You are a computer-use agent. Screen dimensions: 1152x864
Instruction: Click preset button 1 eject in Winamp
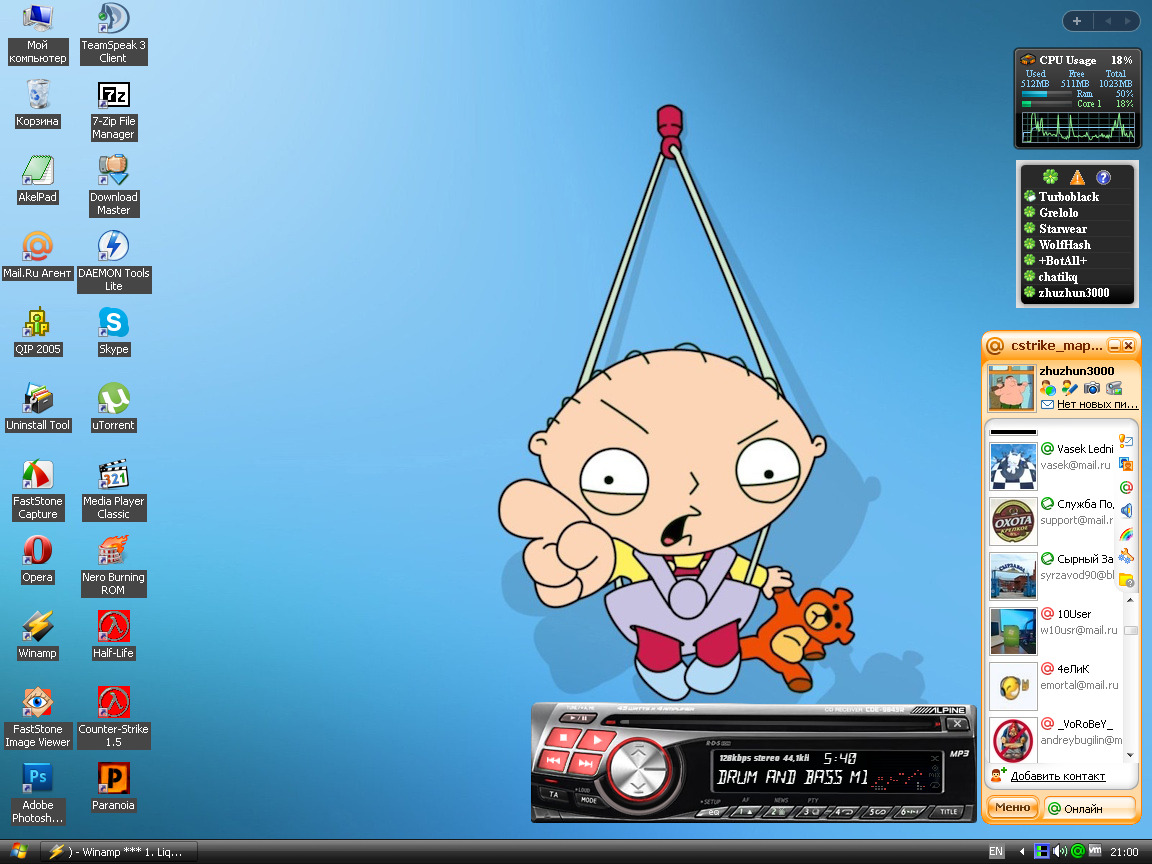746,812
